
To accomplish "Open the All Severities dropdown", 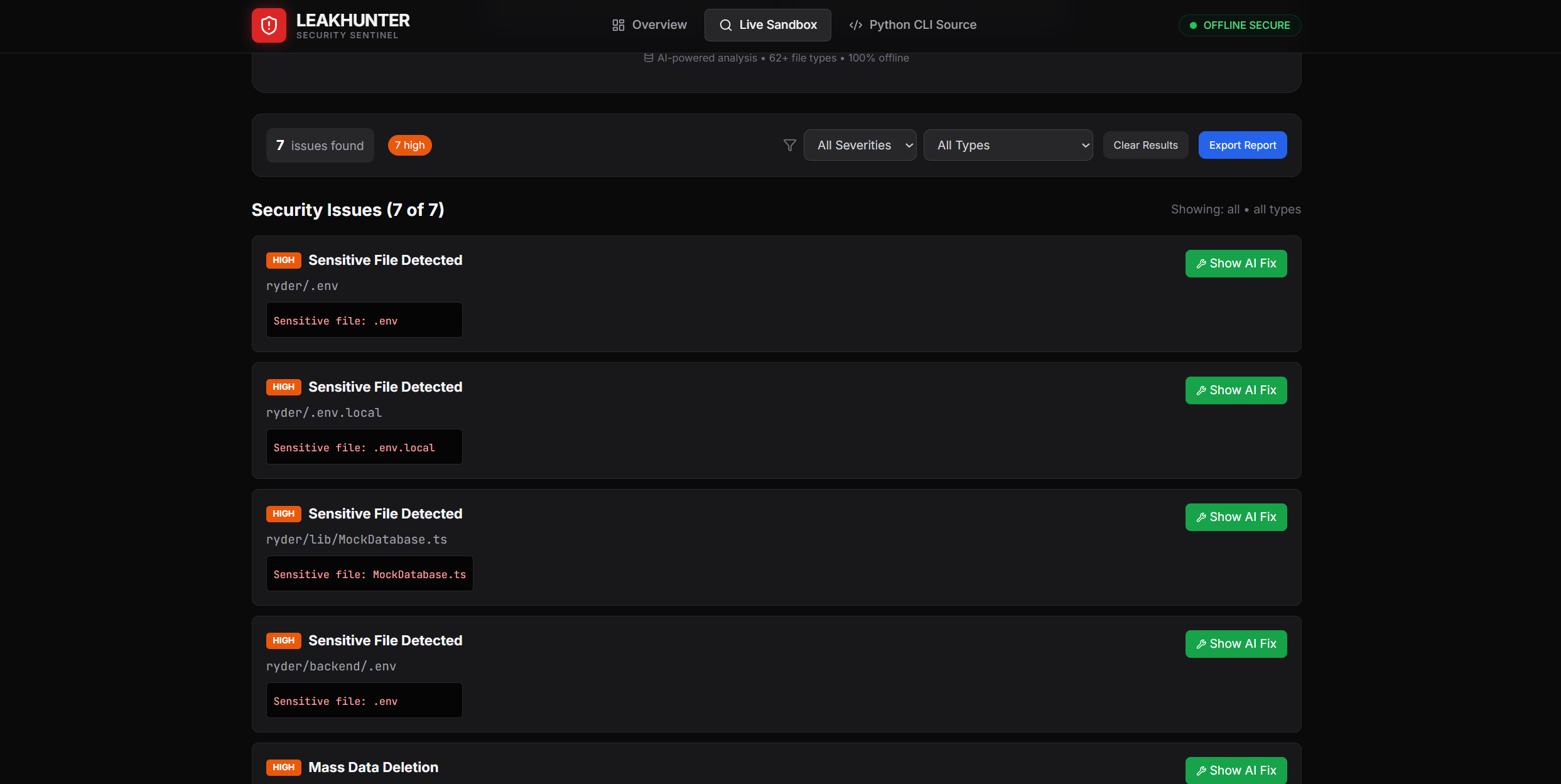I will 860,145.
